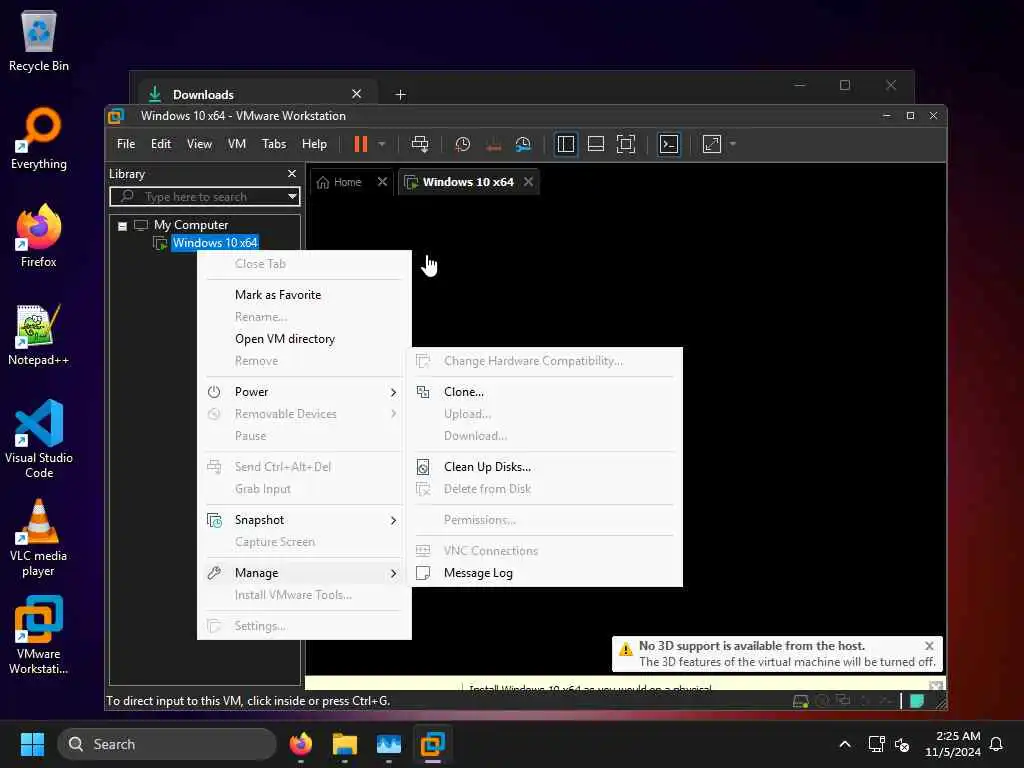Toggle the console view toolbar button

(669, 144)
